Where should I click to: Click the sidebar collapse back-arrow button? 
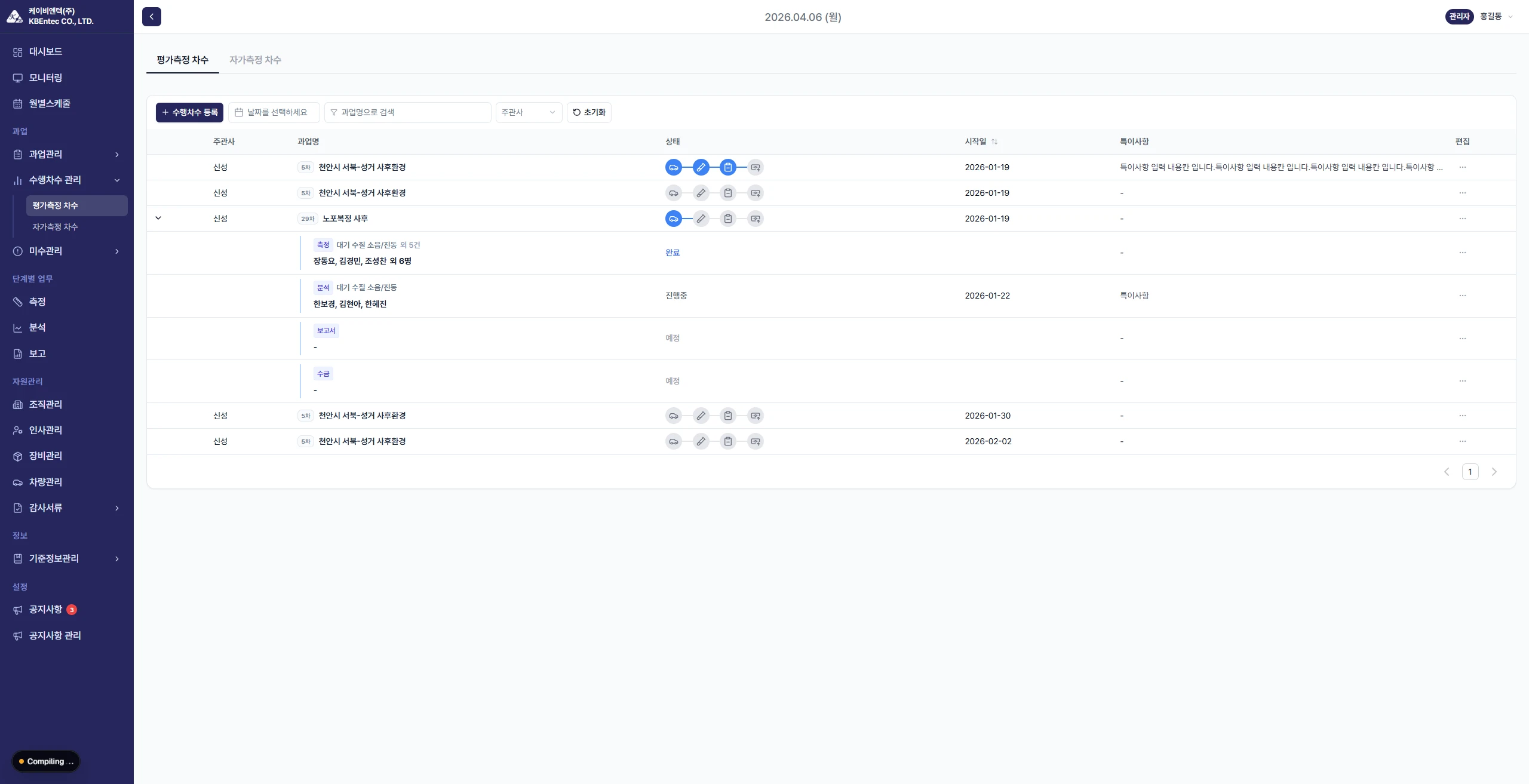(152, 17)
